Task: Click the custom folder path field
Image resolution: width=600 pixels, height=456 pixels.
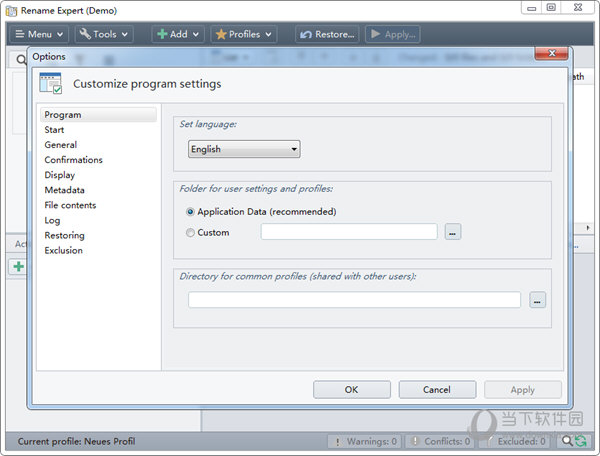Action: [x=349, y=232]
